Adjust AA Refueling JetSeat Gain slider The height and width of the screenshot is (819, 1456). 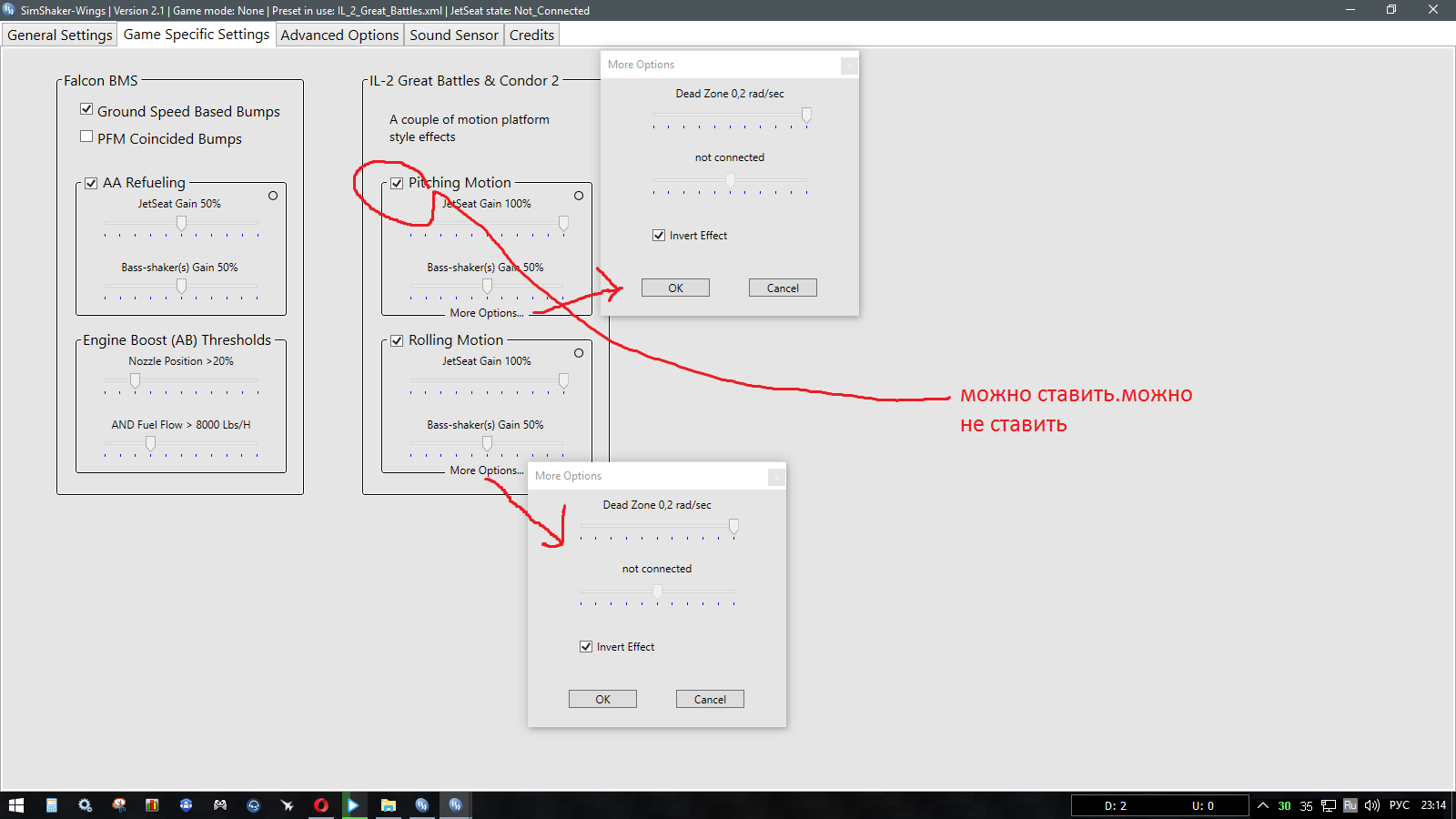point(181,223)
